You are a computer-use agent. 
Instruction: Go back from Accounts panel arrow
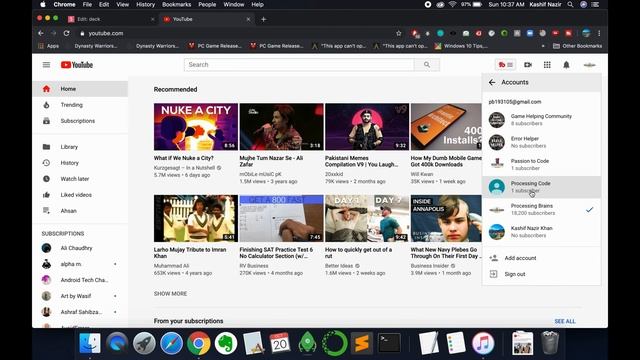coord(492,82)
